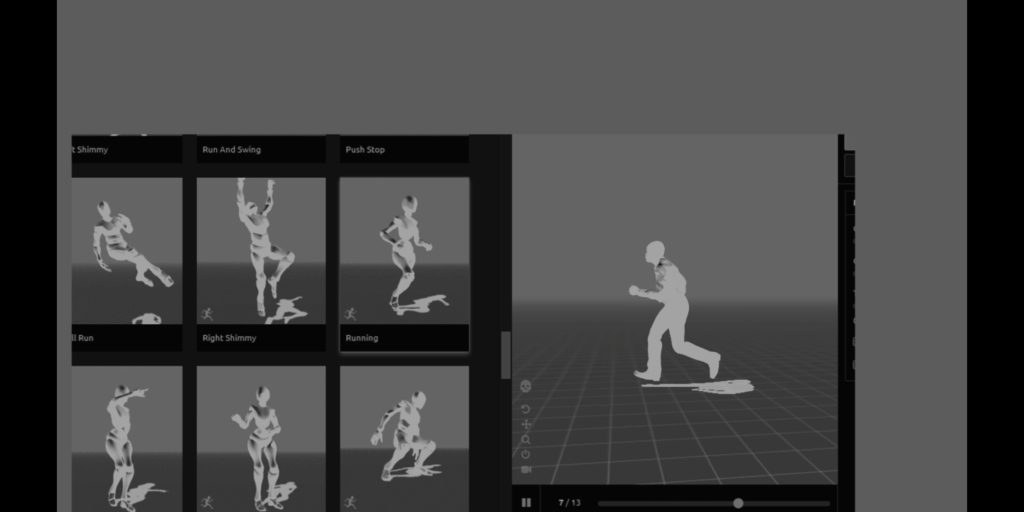Image resolution: width=1024 pixels, height=512 pixels.
Task: Select the Right Shimmy hanging-pose thumbnail
Action: pyautogui.click(x=261, y=250)
